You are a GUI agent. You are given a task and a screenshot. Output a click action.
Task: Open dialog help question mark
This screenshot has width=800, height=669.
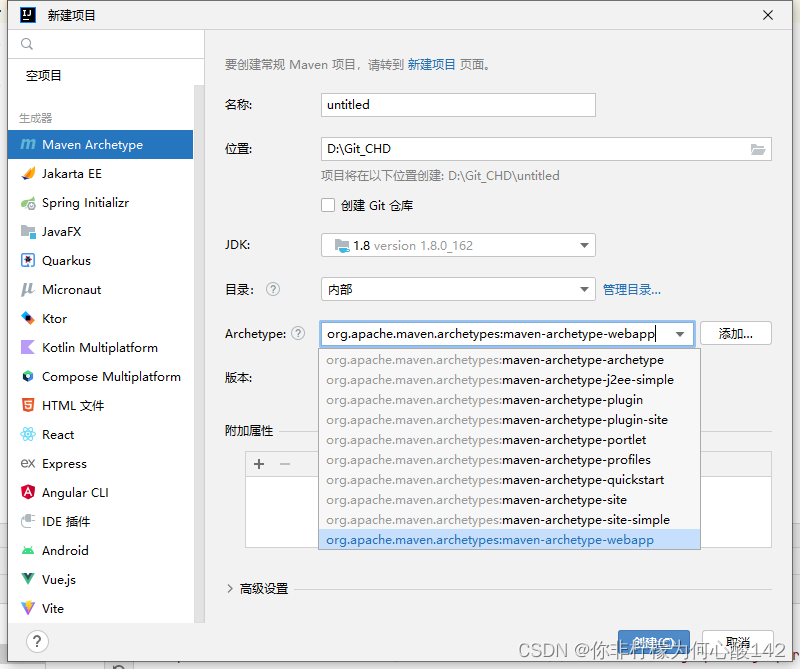coord(37,641)
